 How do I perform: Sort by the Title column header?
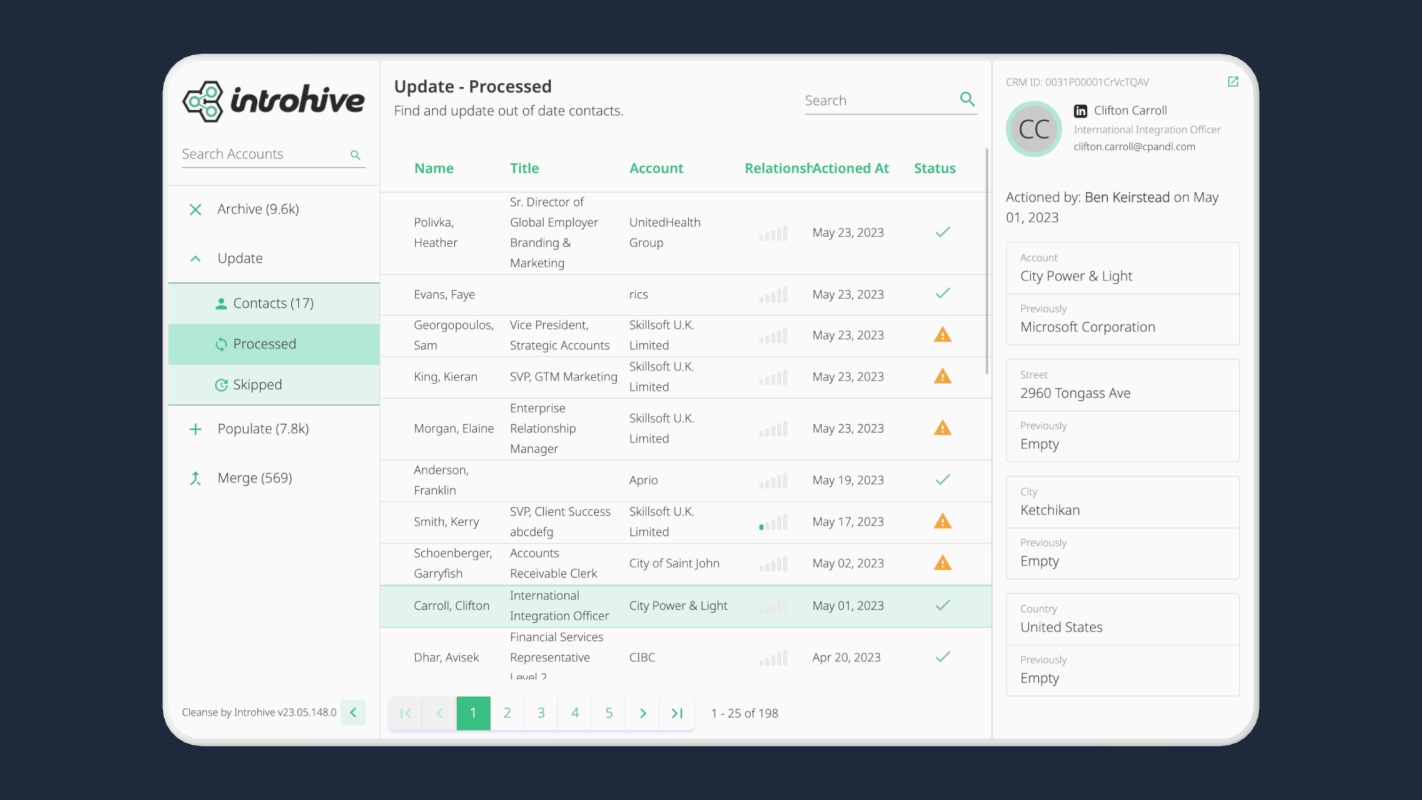click(524, 168)
